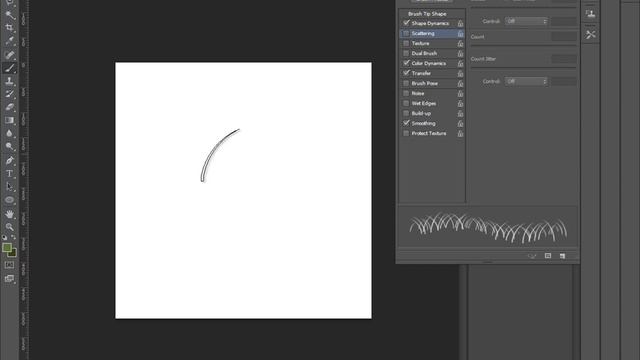Select the Eyedropper tool
Viewport: 640px width, 360px height.
pyautogui.click(x=9, y=41)
